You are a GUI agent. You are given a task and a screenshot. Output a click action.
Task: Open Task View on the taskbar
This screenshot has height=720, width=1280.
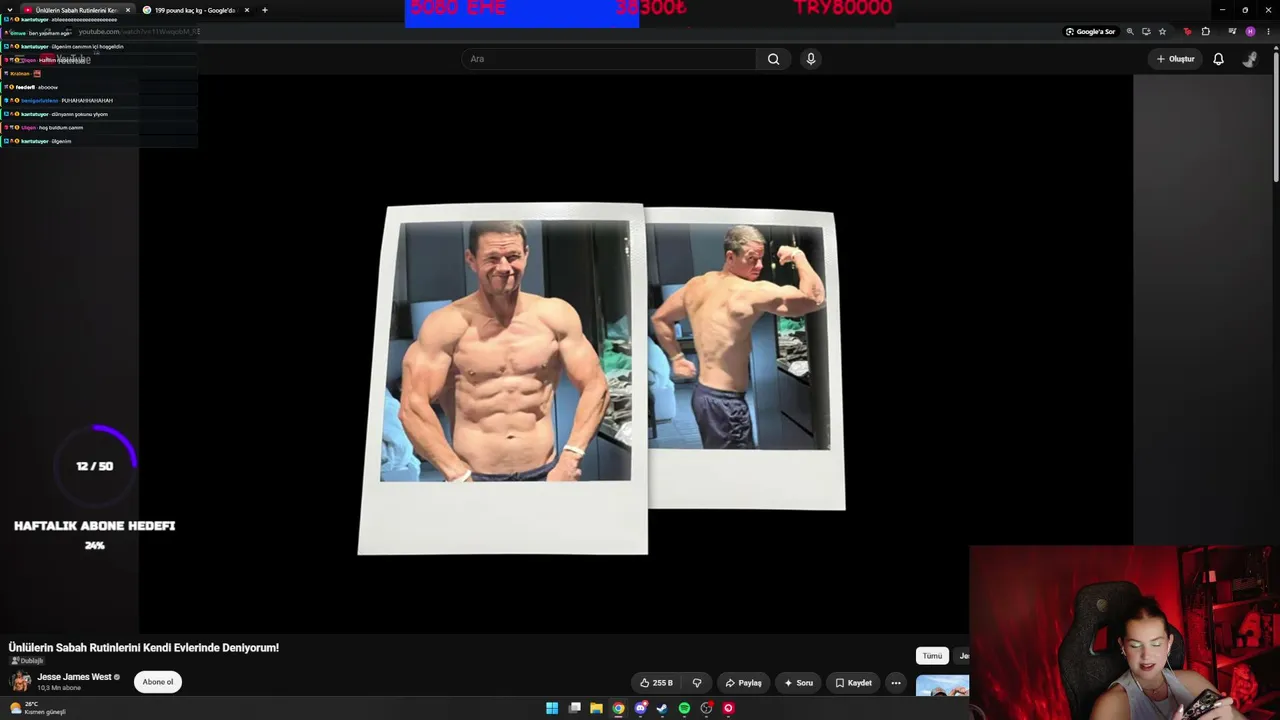click(x=575, y=708)
